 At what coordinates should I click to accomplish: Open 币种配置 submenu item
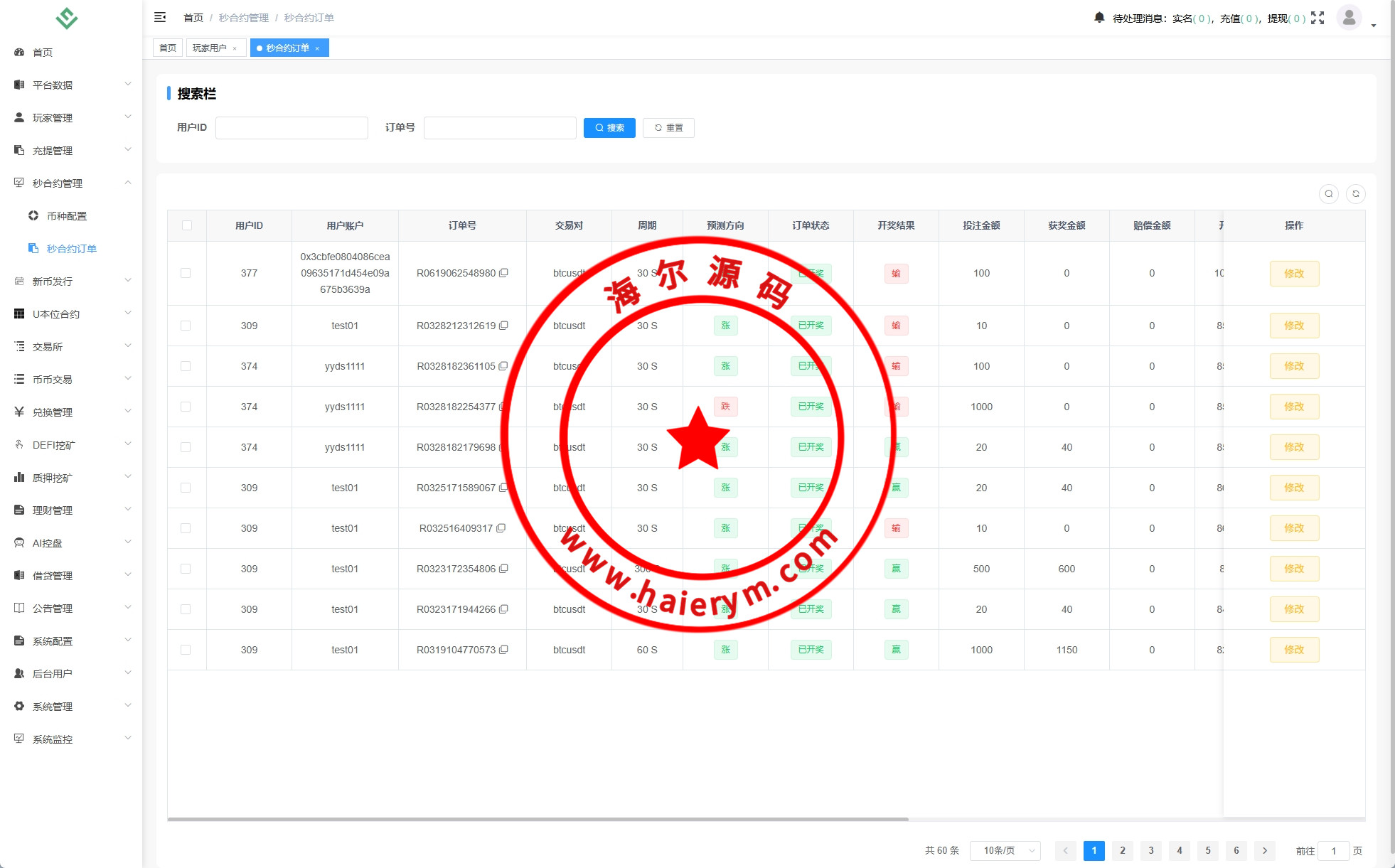click(x=67, y=216)
